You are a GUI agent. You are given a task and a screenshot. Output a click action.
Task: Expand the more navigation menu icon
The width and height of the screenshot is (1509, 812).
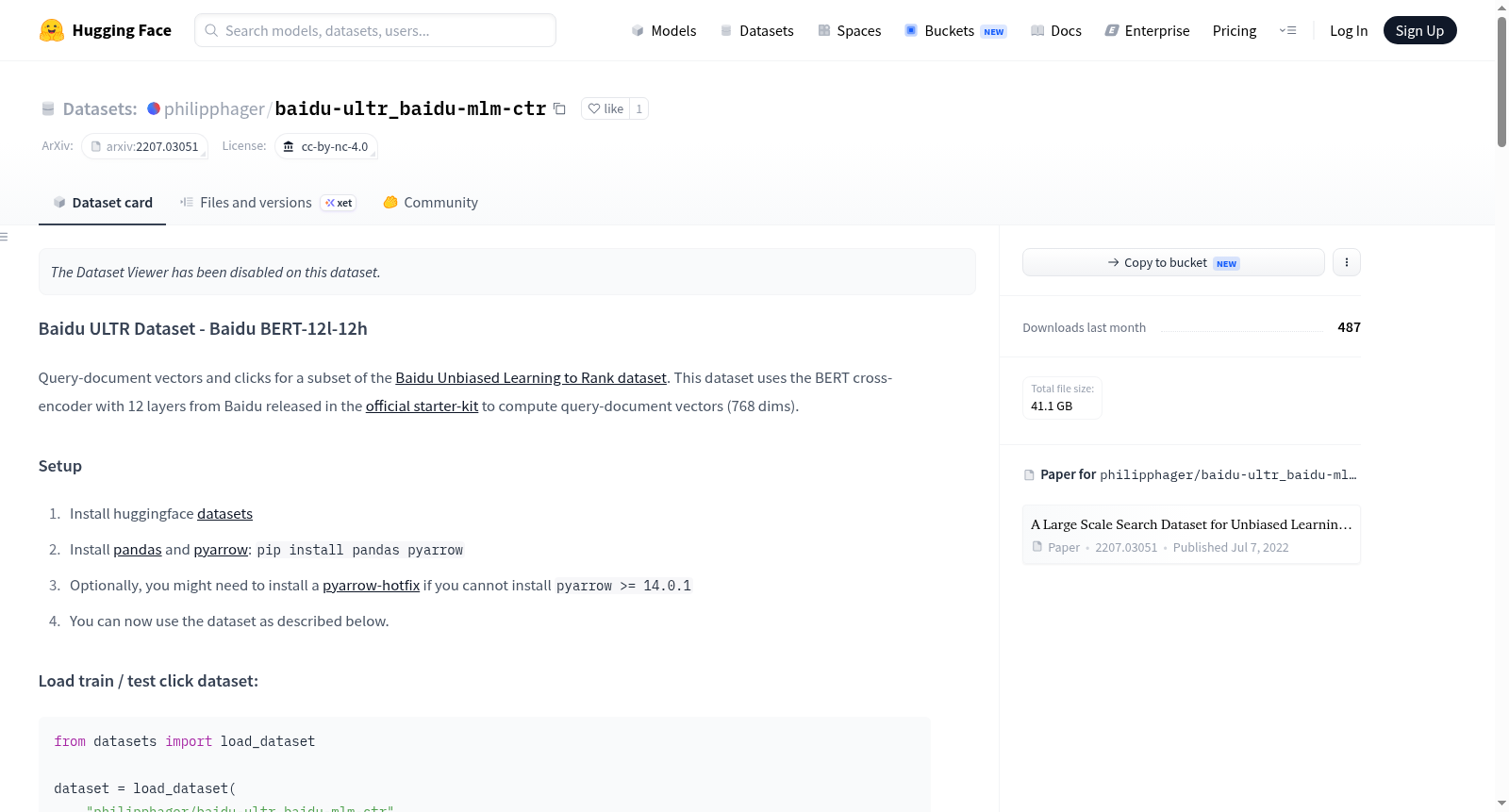tap(1287, 30)
